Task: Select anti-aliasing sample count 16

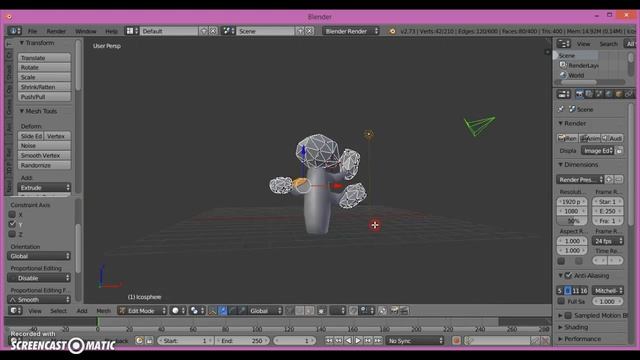Action: (x=584, y=291)
